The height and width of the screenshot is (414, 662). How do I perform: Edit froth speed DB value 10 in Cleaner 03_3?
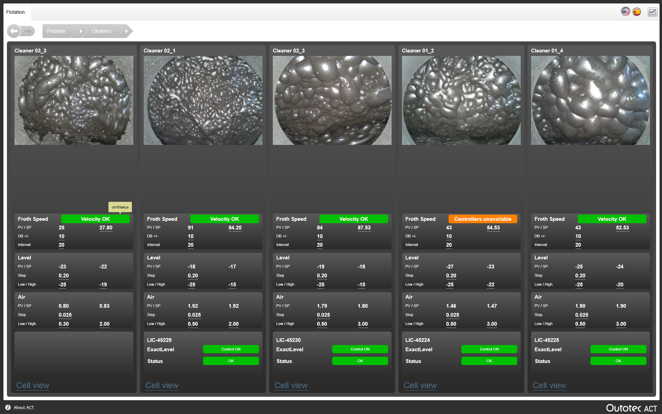pyautogui.click(x=62, y=236)
